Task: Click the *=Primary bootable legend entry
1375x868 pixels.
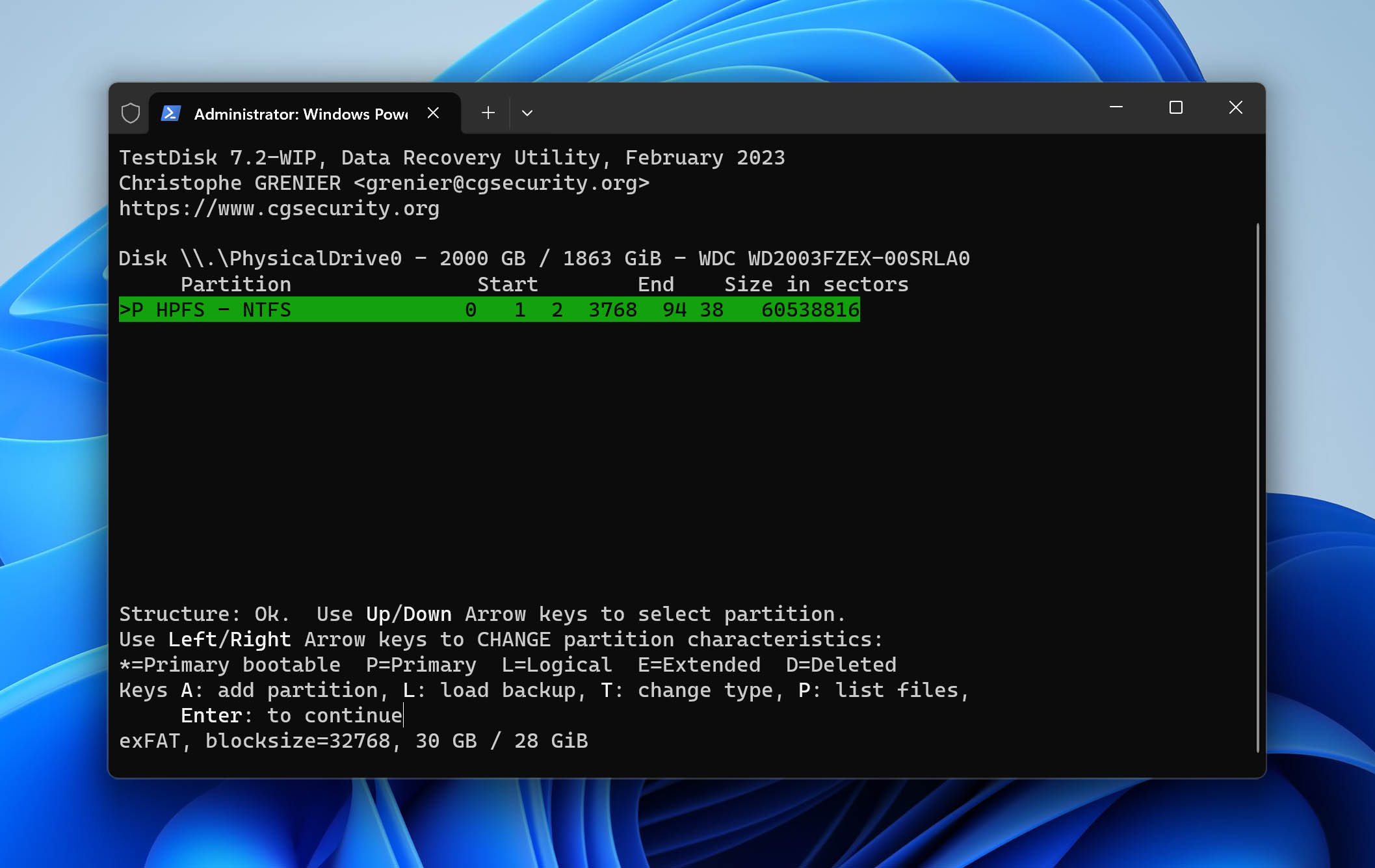Action: [229, 664]
